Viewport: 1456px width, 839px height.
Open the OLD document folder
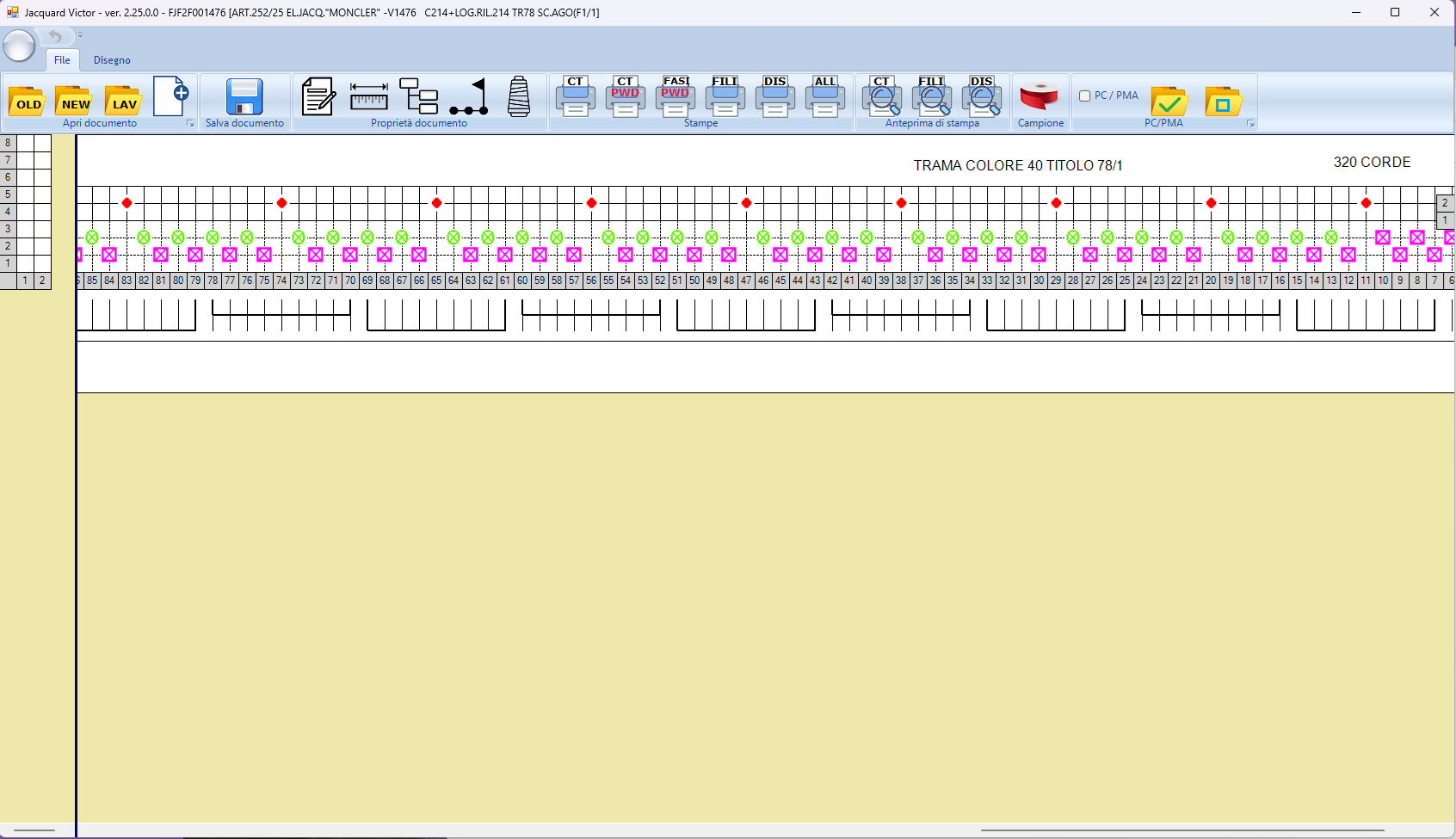(x=27, y=101)
